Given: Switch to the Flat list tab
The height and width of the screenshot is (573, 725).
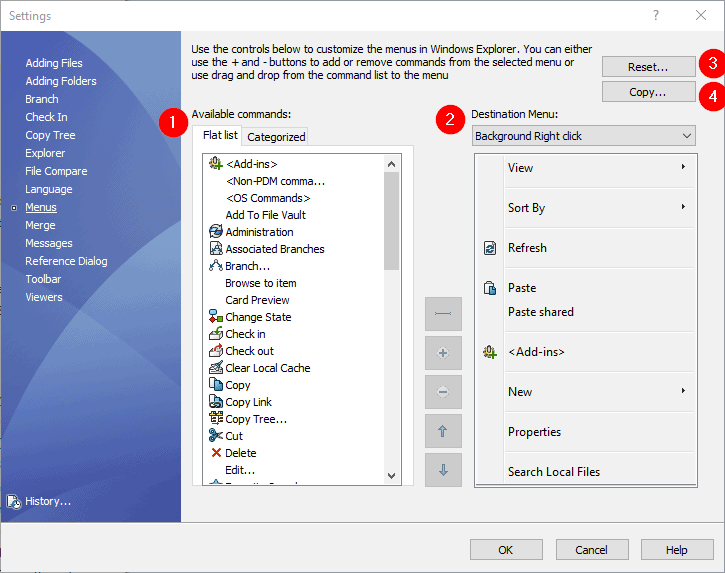Looking at the screenshot, I should point(220,135).
